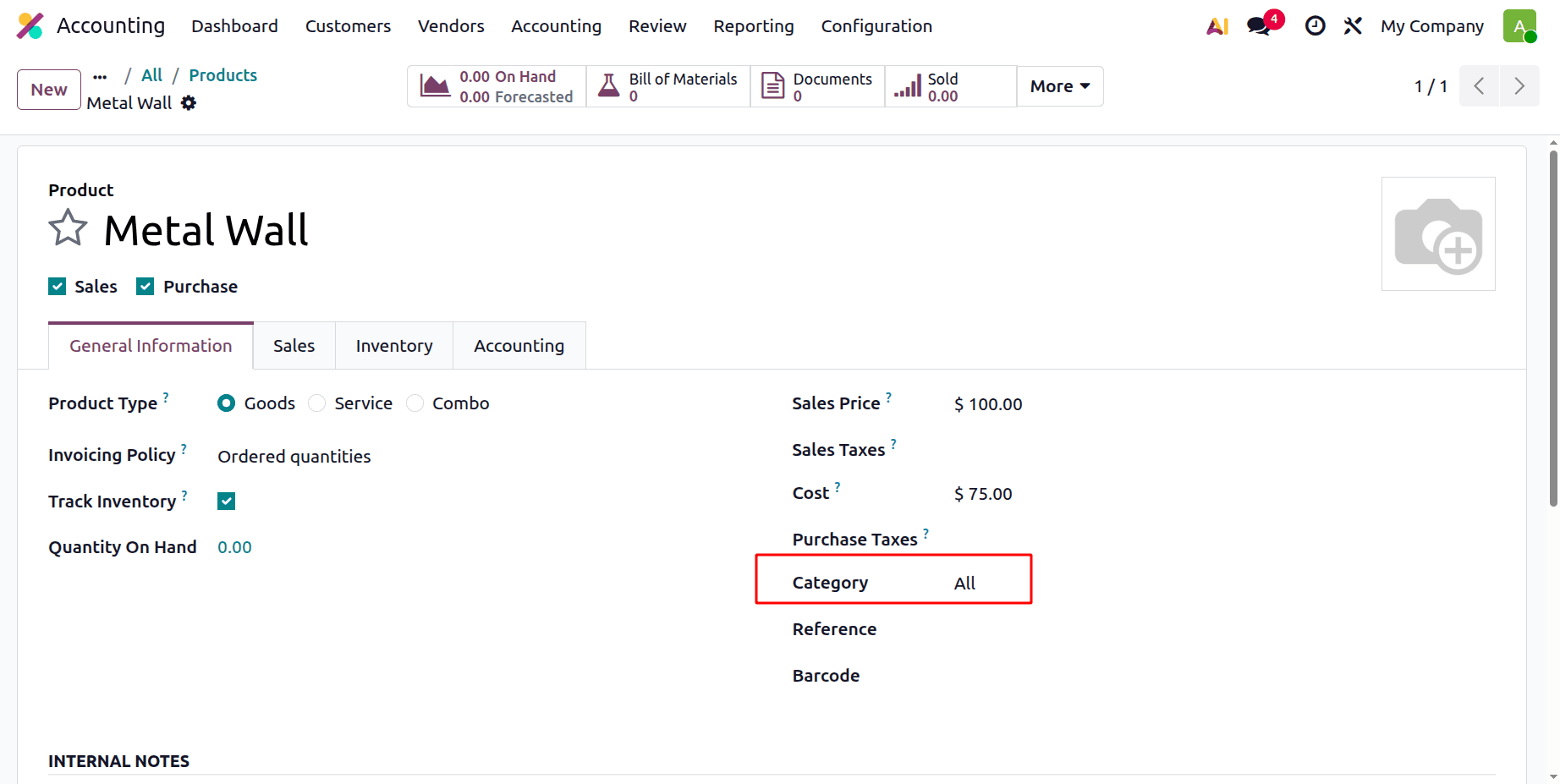Click the Quantity On Hand 0.00 link
1560x784 pixels.
point(234,547)
